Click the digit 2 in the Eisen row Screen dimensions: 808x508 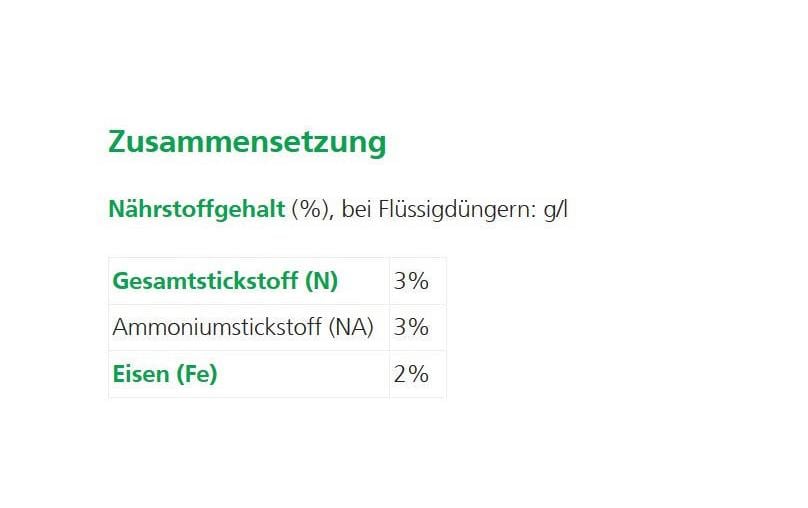[401, 374]
